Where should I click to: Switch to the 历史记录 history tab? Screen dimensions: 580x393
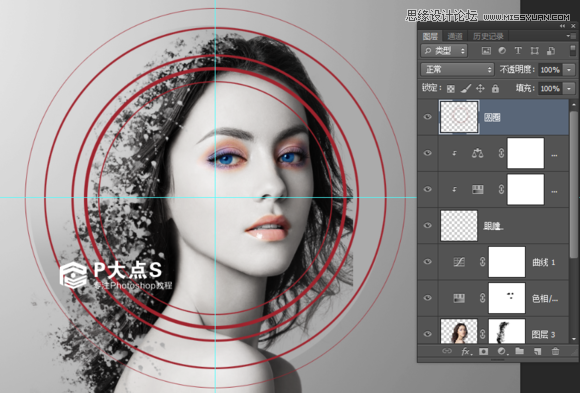pos(488,36)
